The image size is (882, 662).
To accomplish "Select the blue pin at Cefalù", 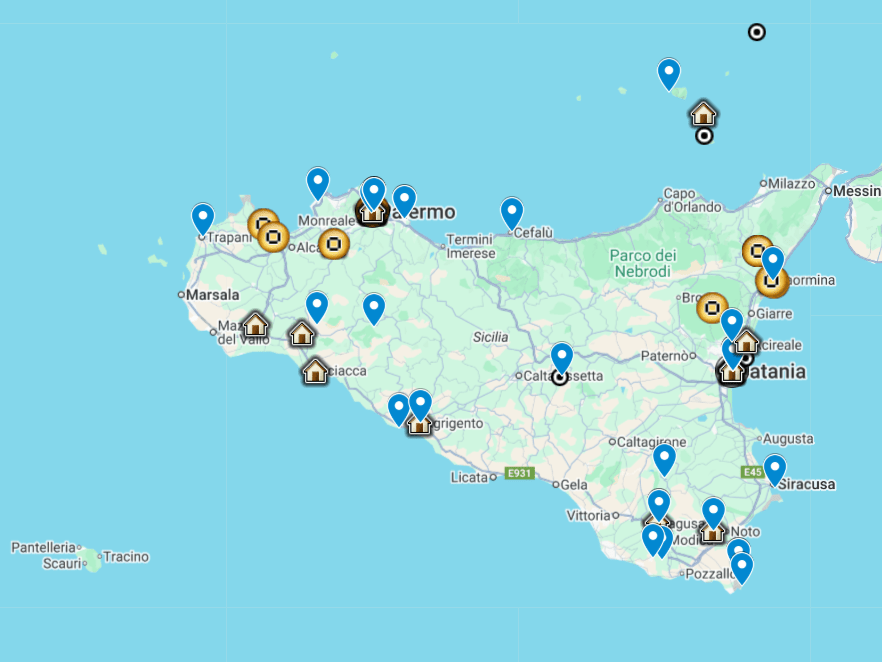I will pyautogui.click(x=512, y=212).
